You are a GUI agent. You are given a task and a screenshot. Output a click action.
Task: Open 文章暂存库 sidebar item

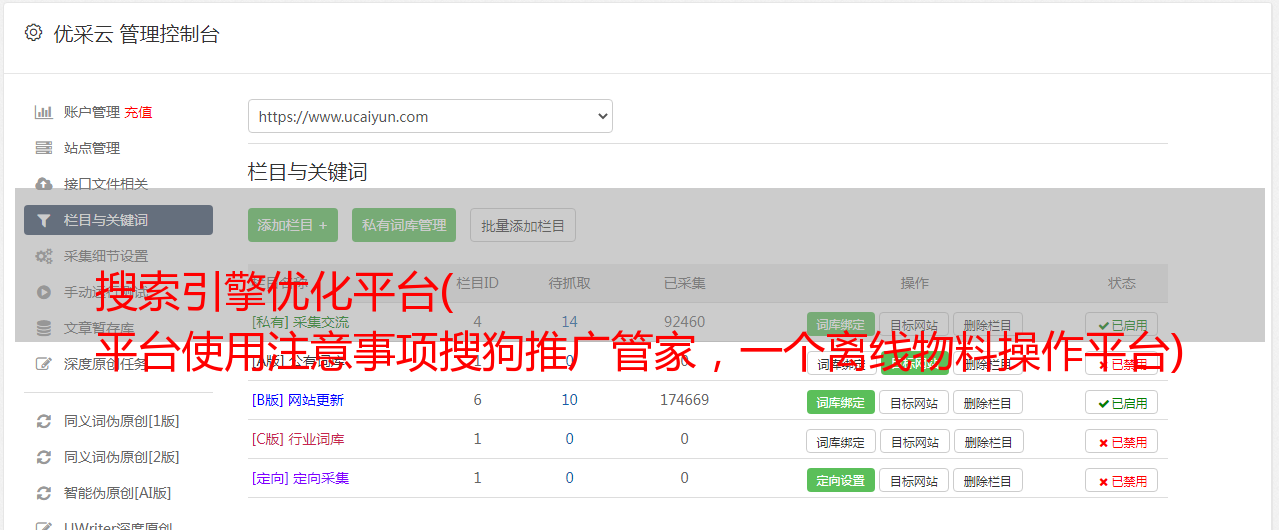[99, 328]
